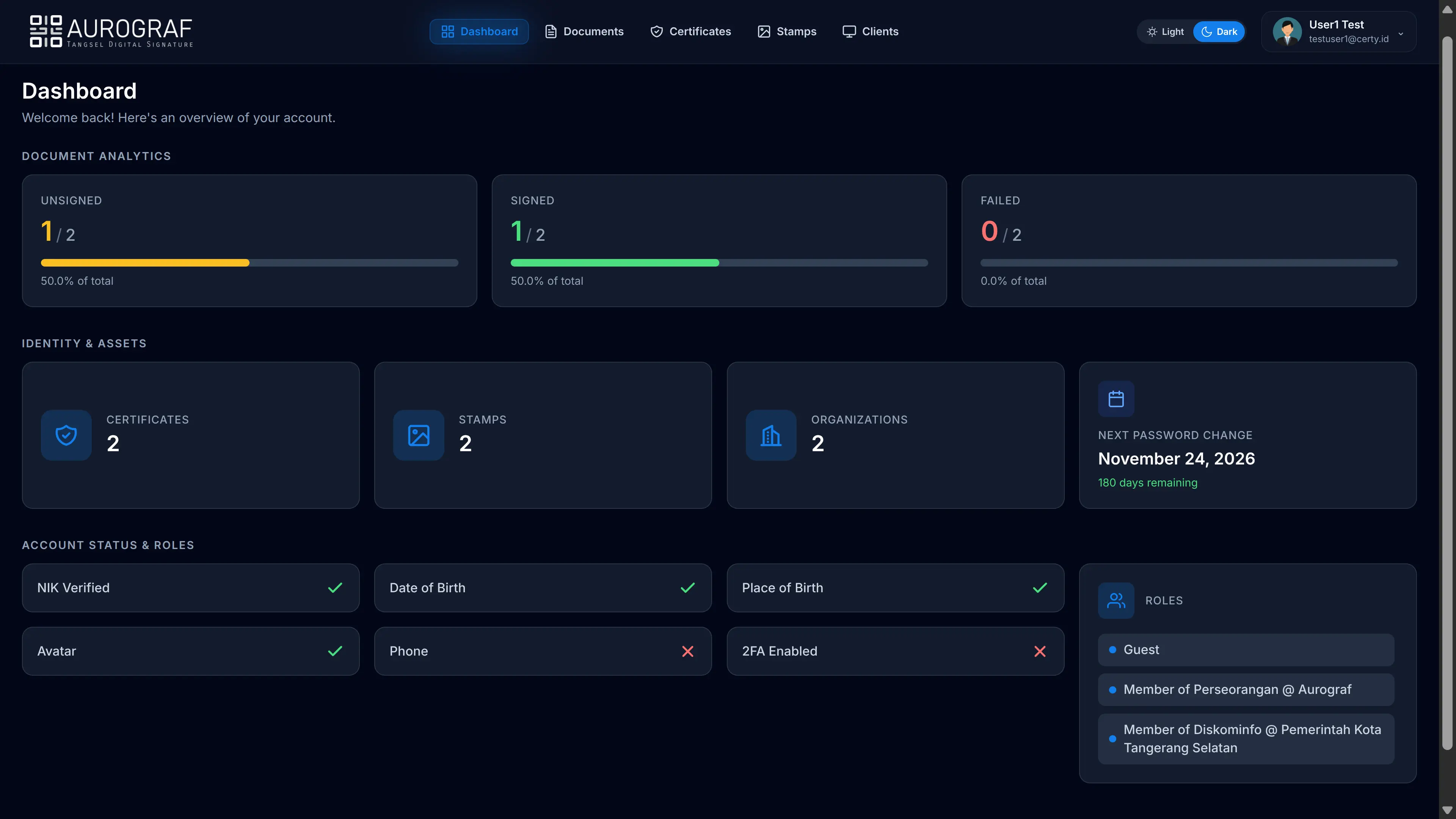Click the moon icon of the Dark theme
The width and height of the screenshot is (1456, 819).
[1206, 31]
